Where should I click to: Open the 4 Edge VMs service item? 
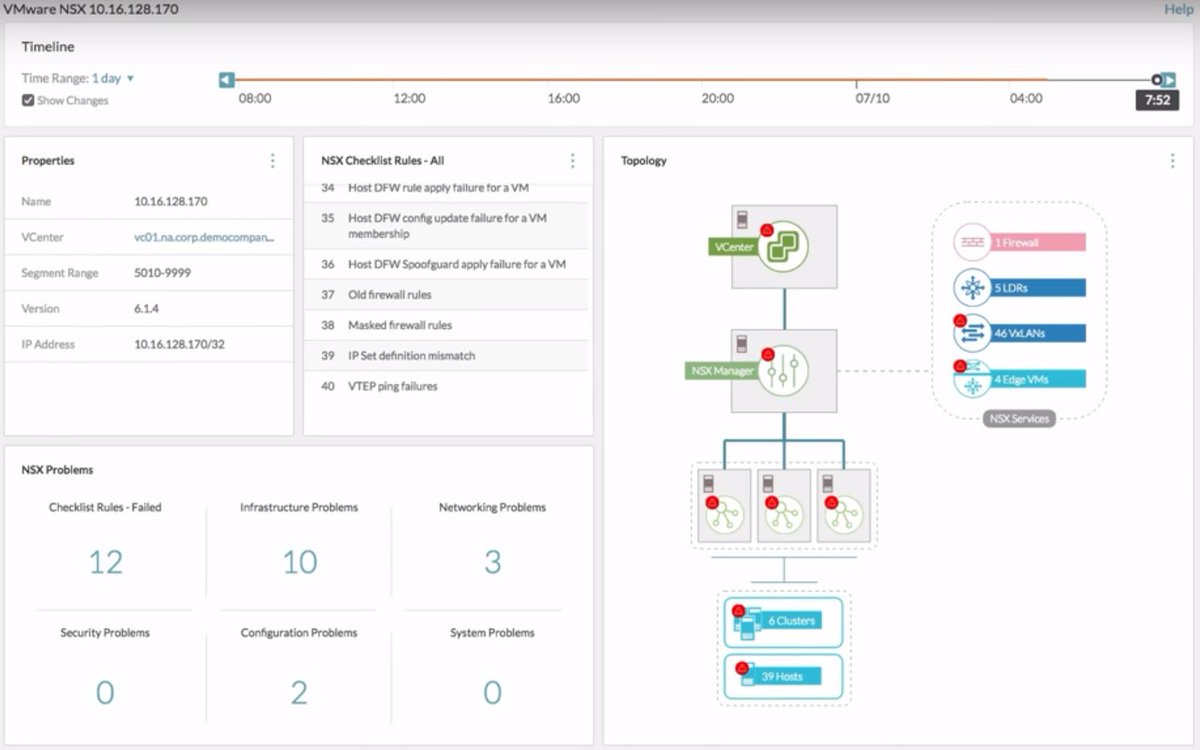(1020, 379)
